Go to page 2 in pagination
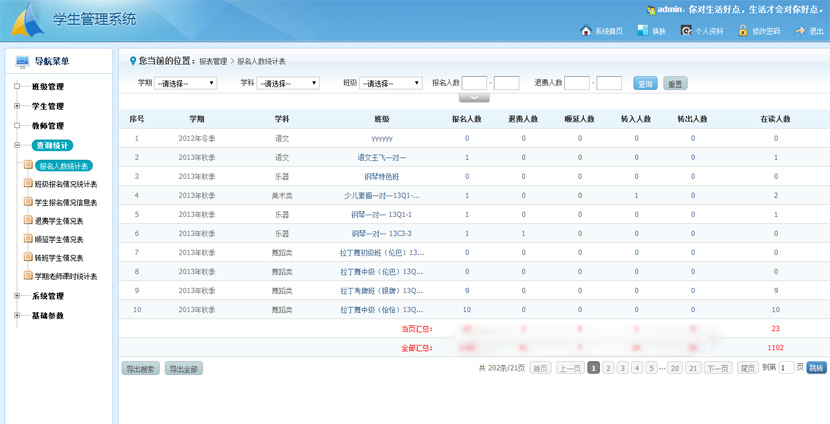This screenshot has height=424, width=830. 608,368
